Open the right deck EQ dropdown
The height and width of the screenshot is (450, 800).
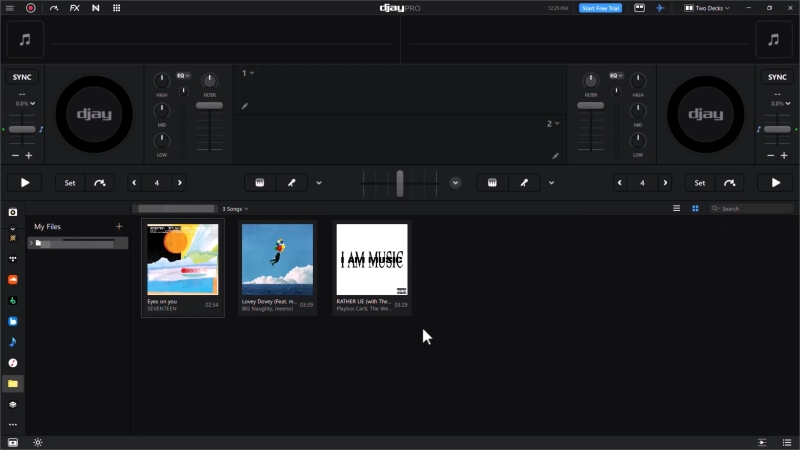click(616, 76)
